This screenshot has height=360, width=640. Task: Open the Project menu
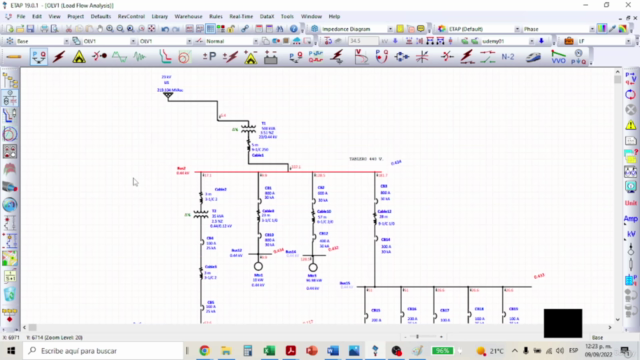click(x=76, y=16)
